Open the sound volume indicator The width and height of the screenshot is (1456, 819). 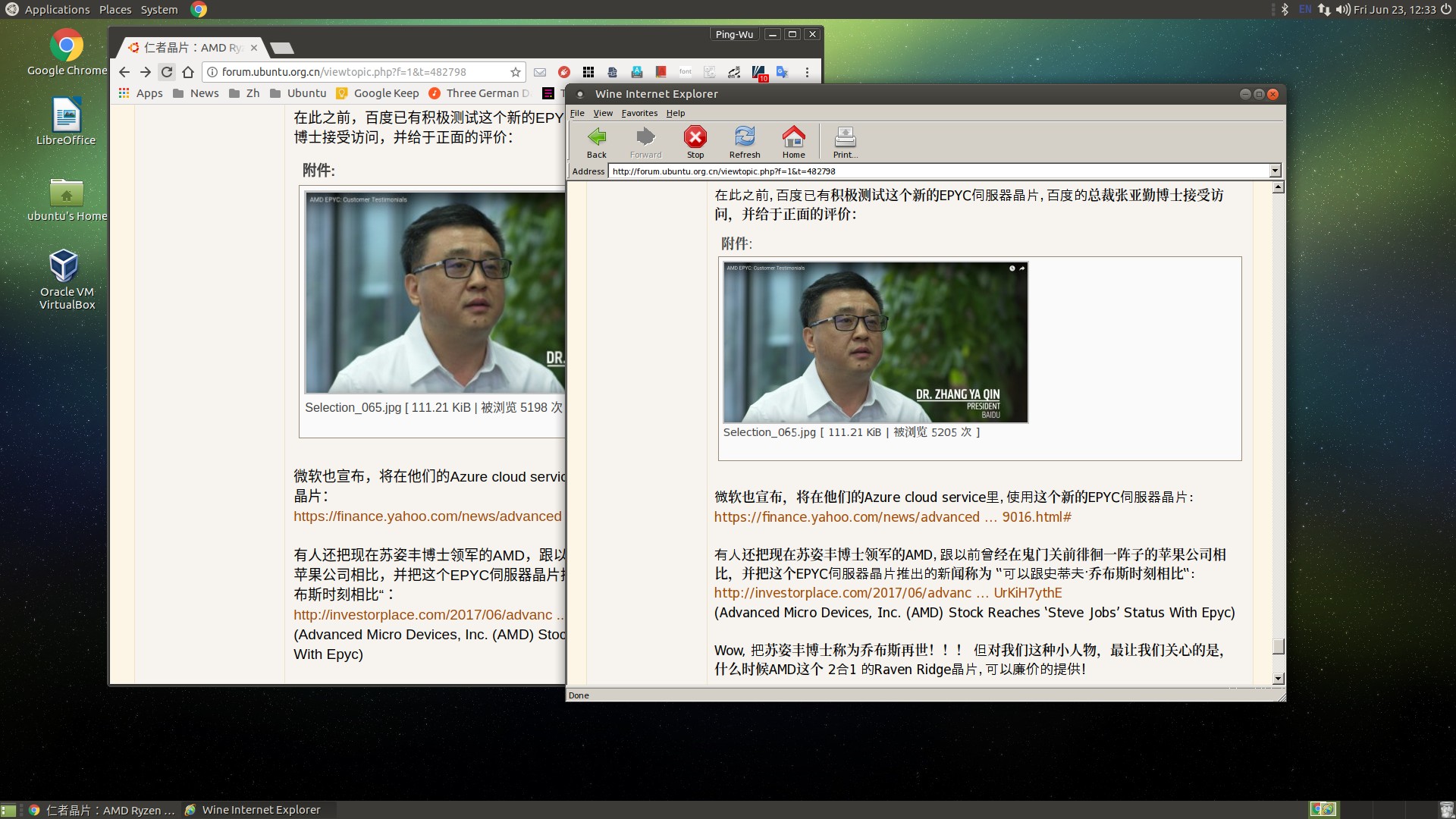click(x=1343, y=10)
